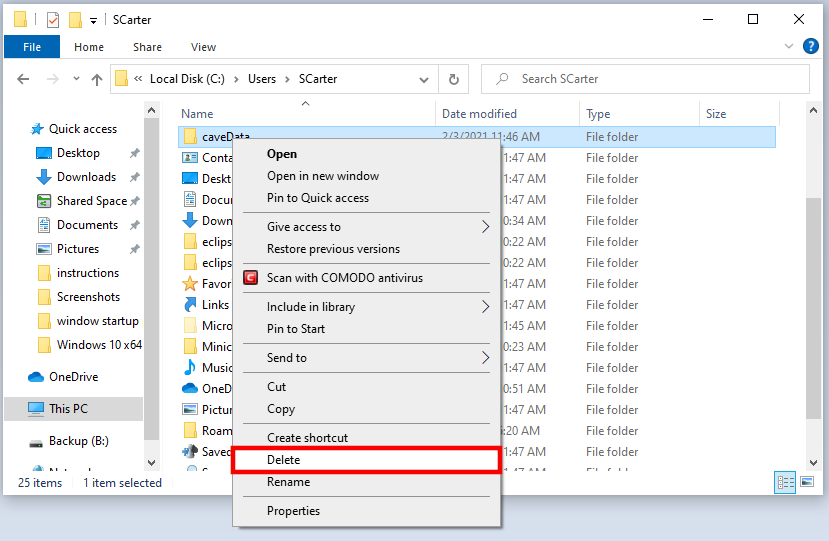This screenshot has width=829, height=541.
Task: Choose Pin to Quick access
Action: pyautogui.click(x=366, y=198)
